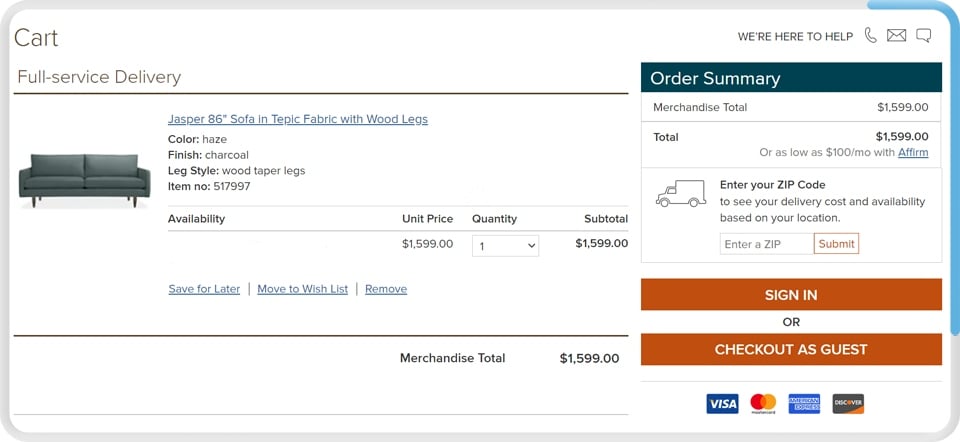Screen dimensions: 960x442
Task: Open the Quantity dropdown
Action: tap(505, 246)
